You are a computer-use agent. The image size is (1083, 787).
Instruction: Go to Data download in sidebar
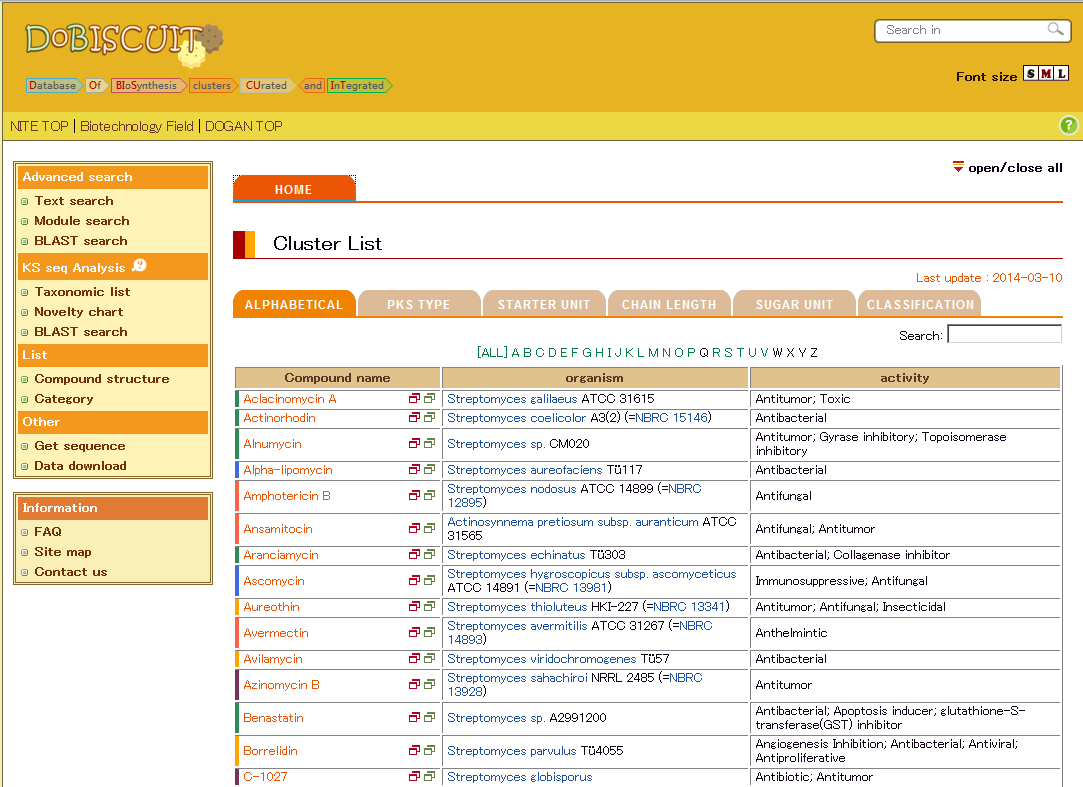(x=80, y=465)
